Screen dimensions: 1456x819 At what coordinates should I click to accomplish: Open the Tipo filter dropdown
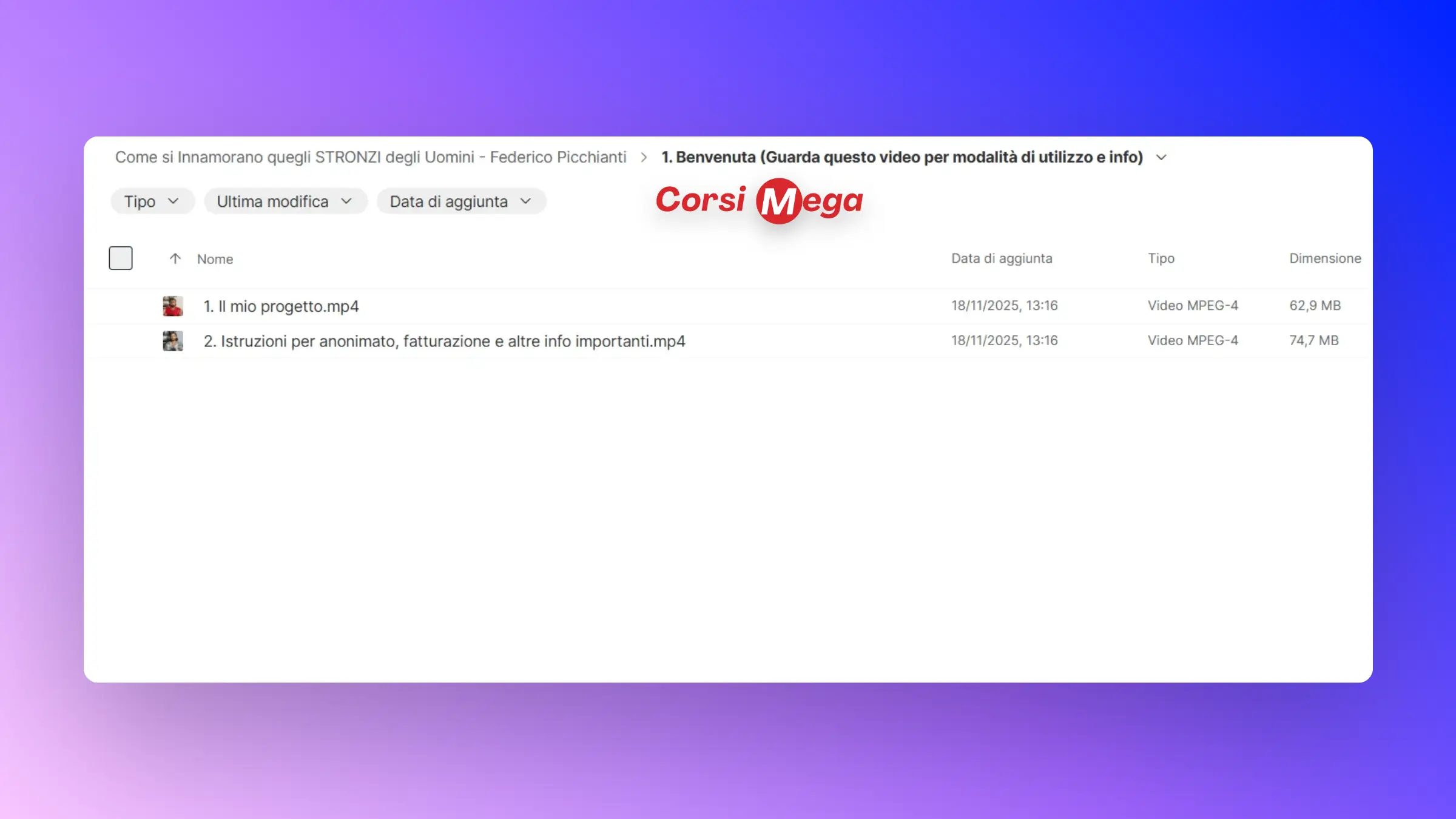pyautogui.click(x=152, y=201)
